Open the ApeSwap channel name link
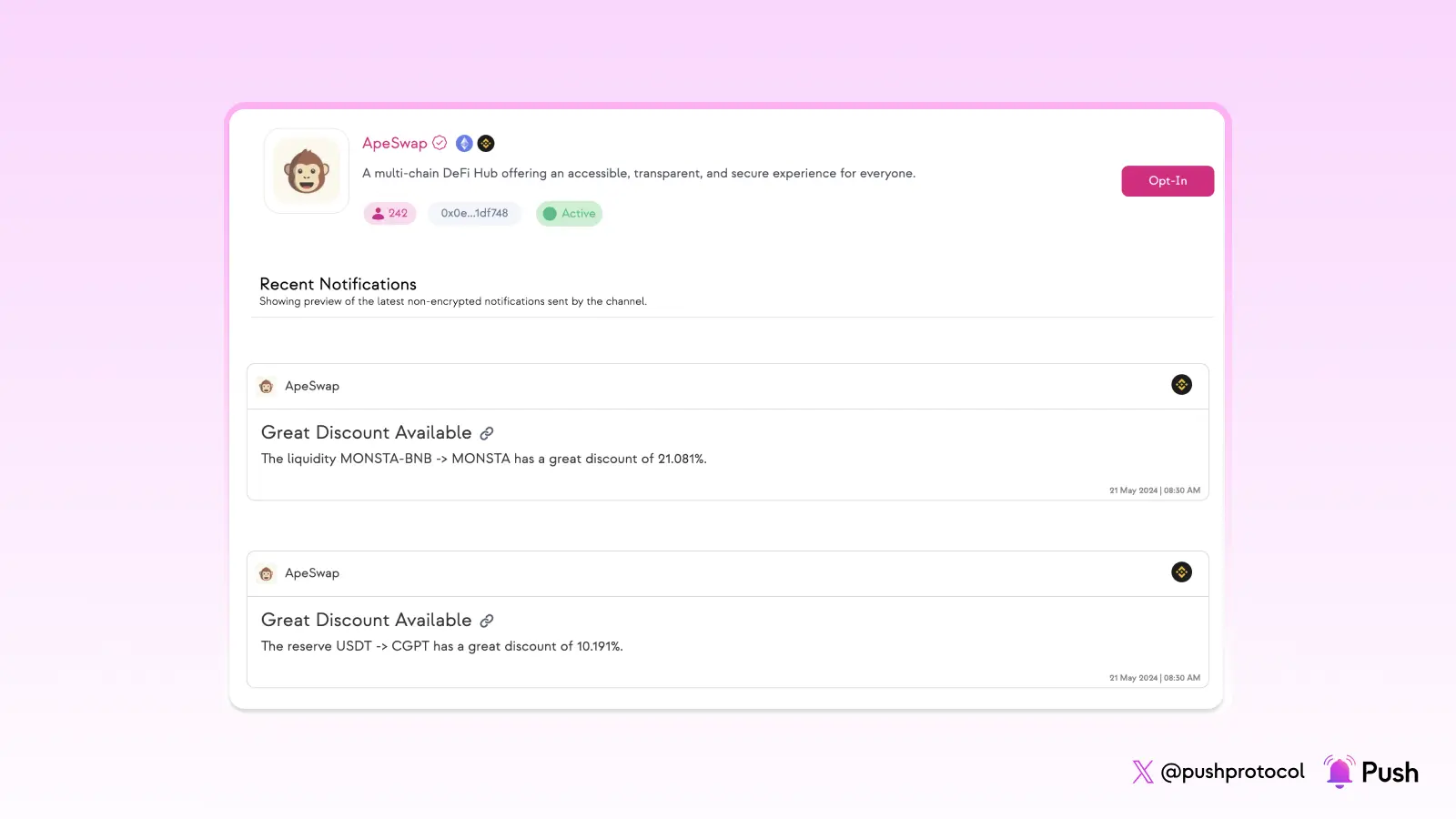 click(x=394, y=143)
